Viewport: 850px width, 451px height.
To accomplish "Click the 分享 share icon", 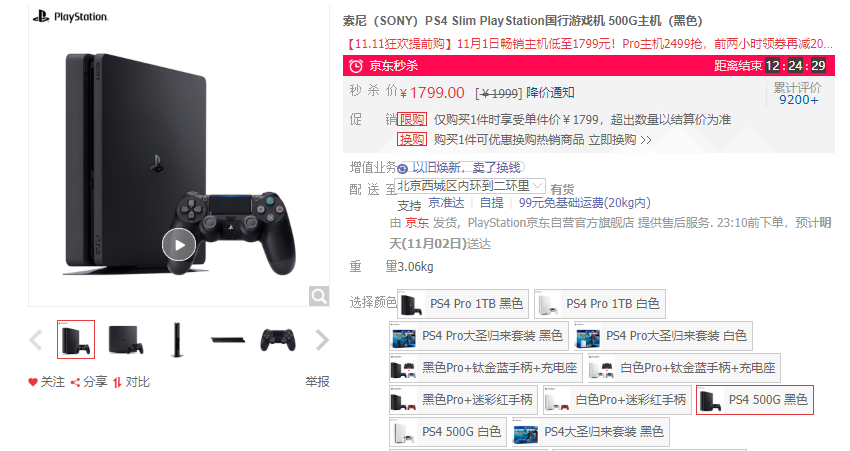I will pos(75,382).
